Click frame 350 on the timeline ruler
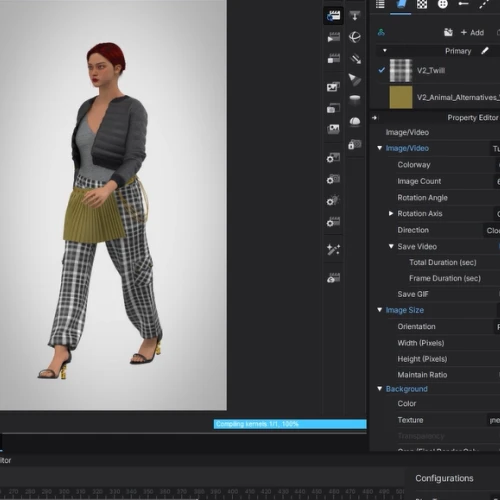The image size is (500, 500). point(148,491)
